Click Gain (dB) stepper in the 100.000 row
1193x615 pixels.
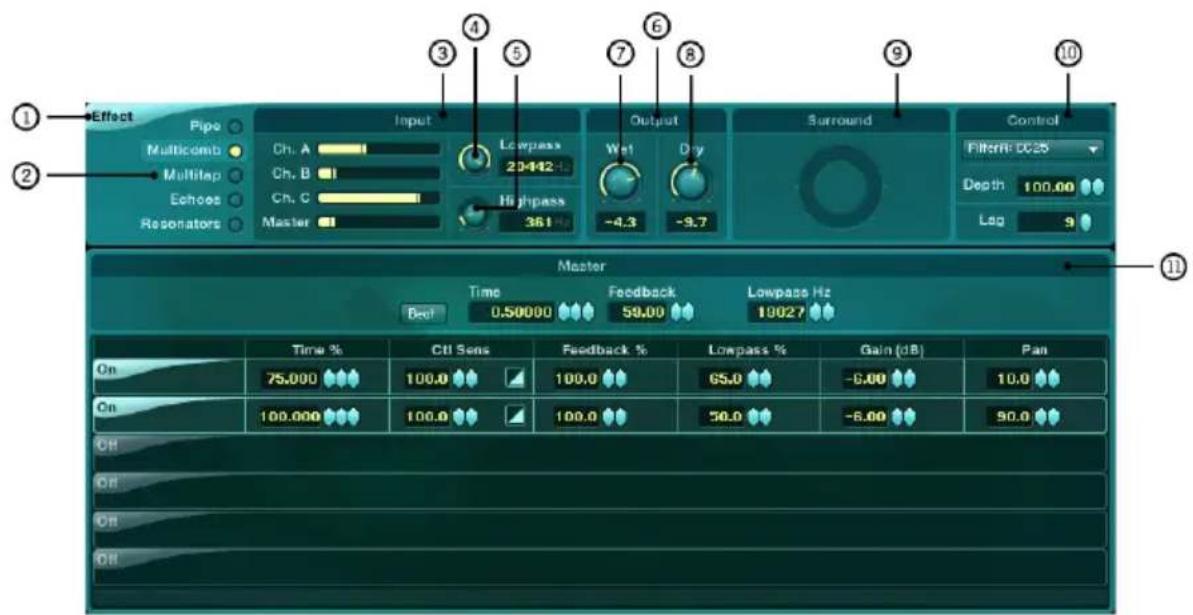coord(904,417)
